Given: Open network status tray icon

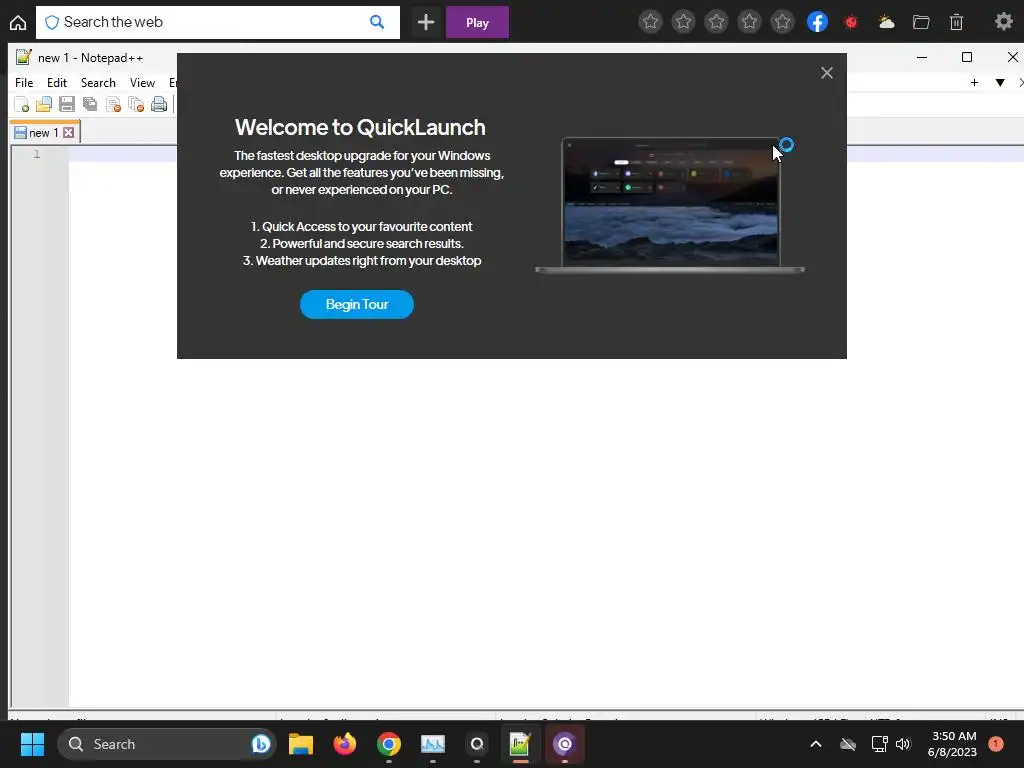Looking at the screenshot, I should coord(879,744).
